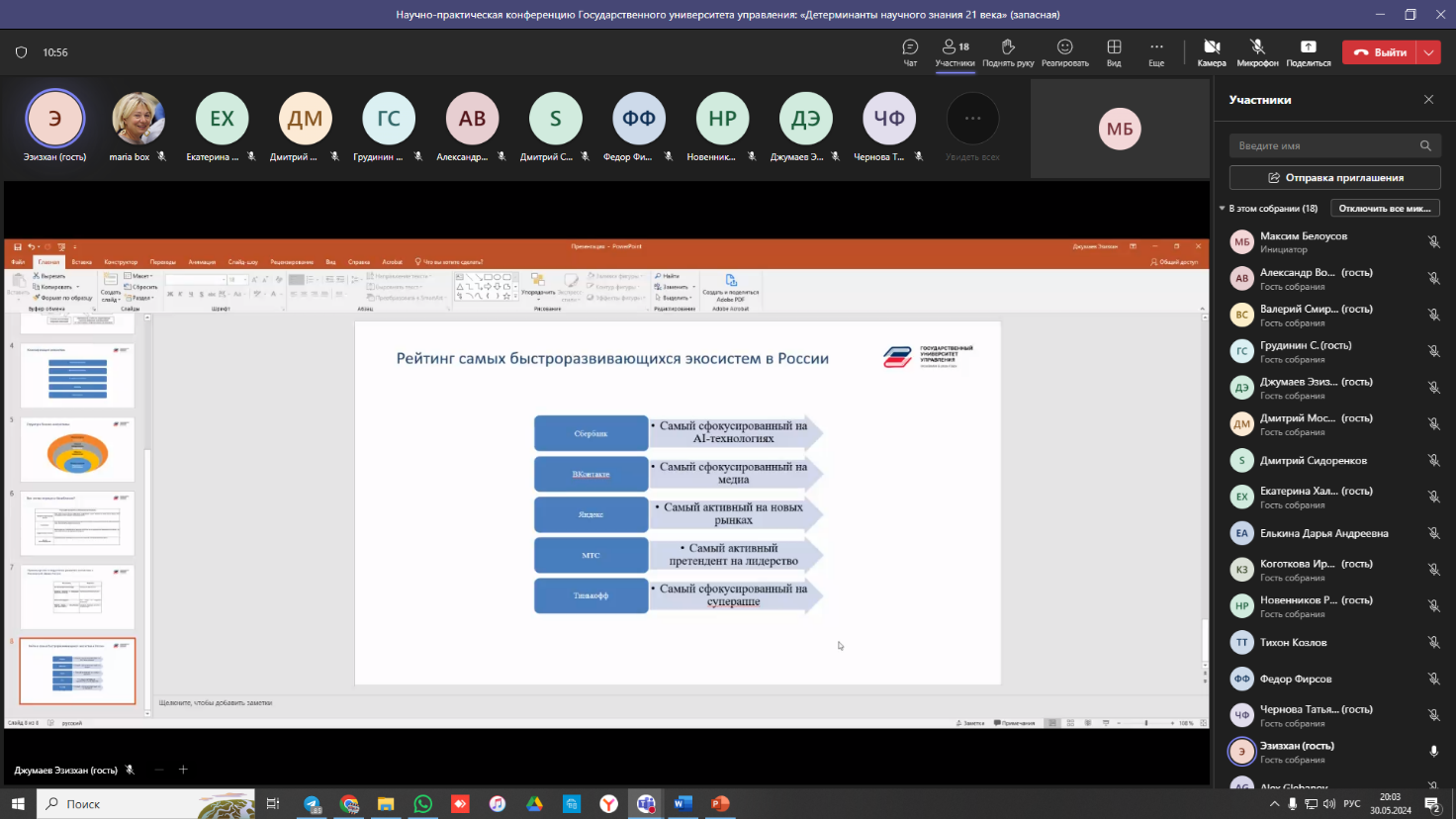The width and height of the screenshot is (1456, 819).
Task: Expand the arrow next to Выйти
Action: click(1429, 52)
